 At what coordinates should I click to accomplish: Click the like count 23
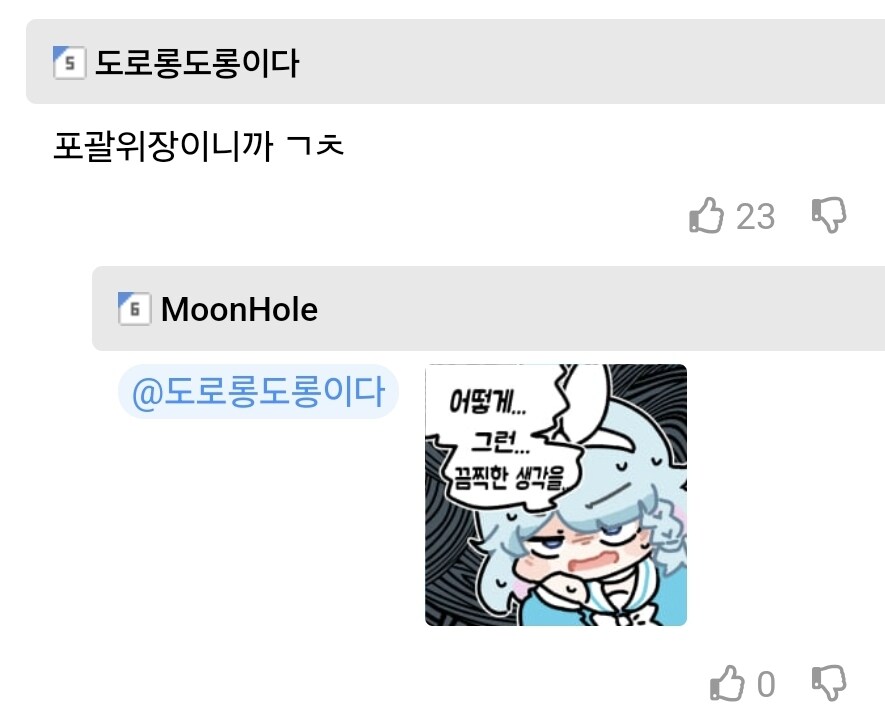(755, 216)
